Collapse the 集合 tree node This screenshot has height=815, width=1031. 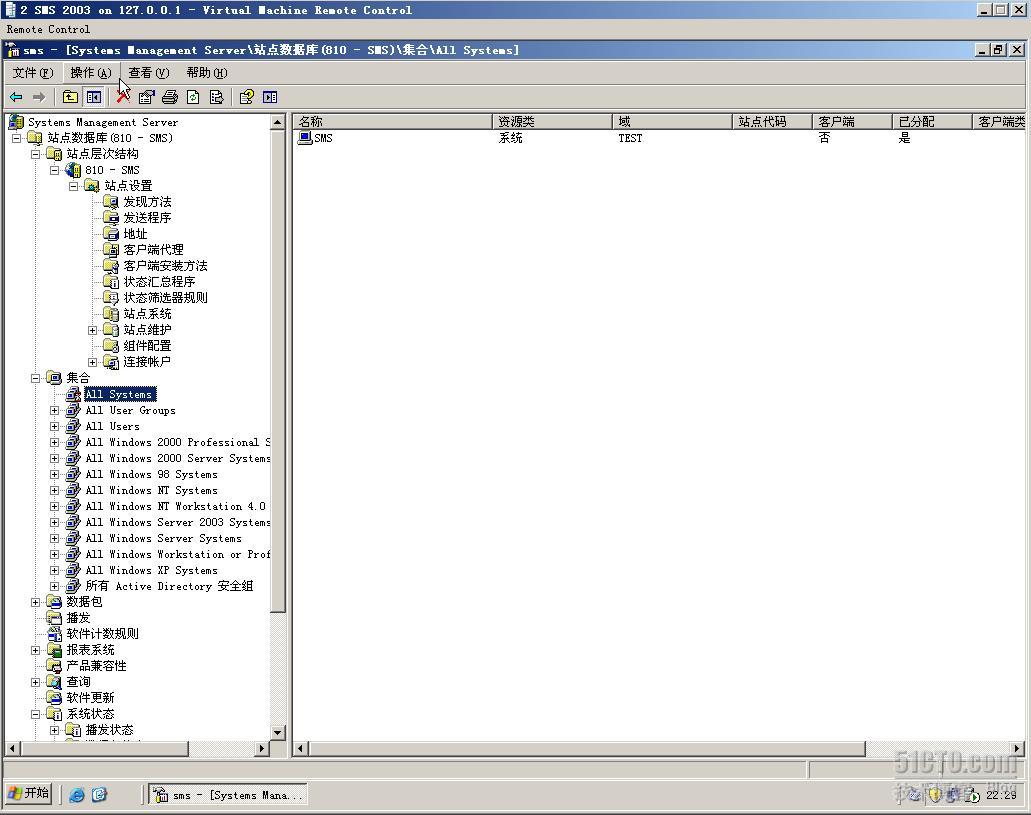point(36,378)
